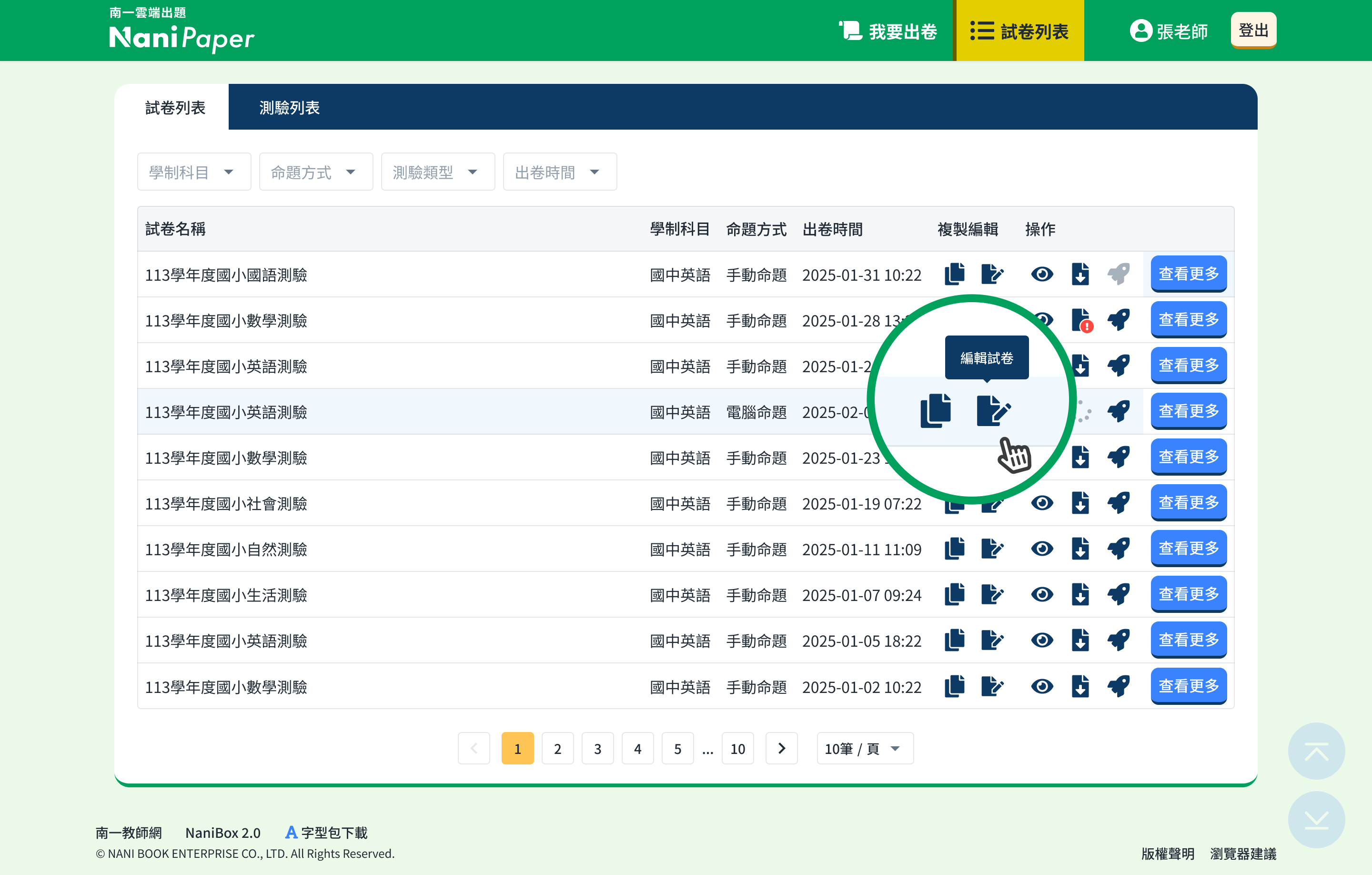Download the 國小生活測驗 paper

(x=1080, y=595)
